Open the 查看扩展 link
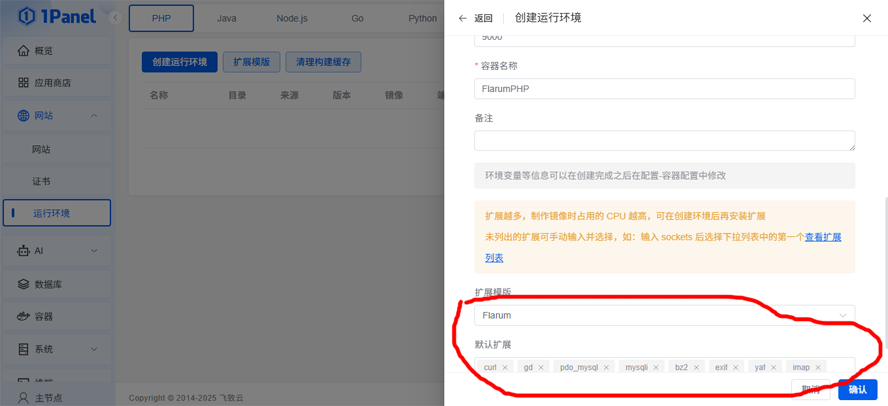This screenshot has height=406, width=888. (x=823, y=237)
